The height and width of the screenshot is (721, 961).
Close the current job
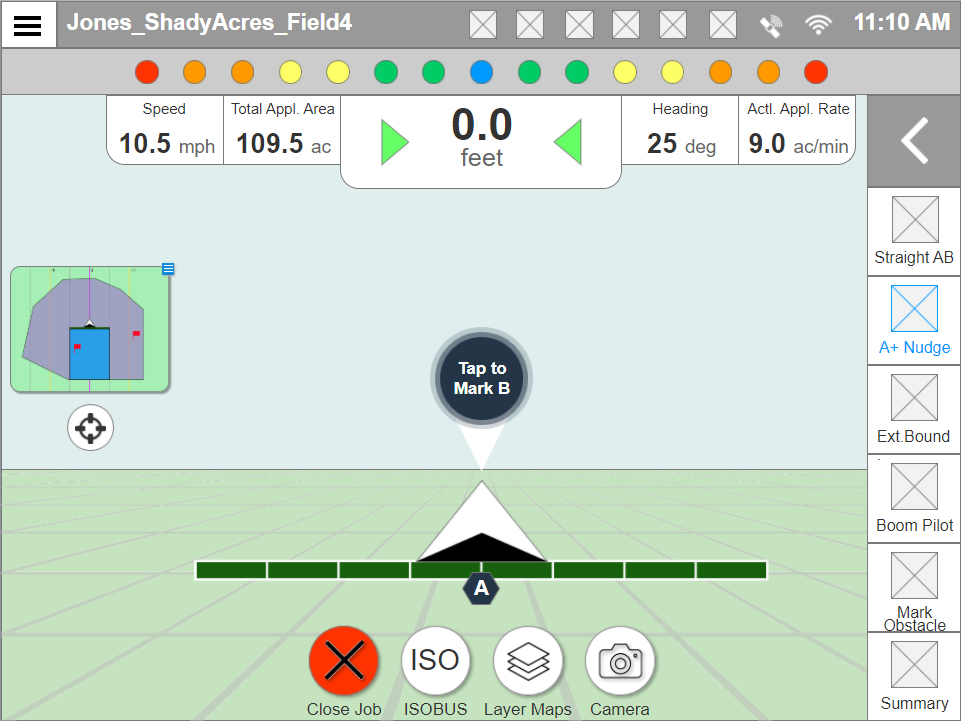(x=344, y=660)
